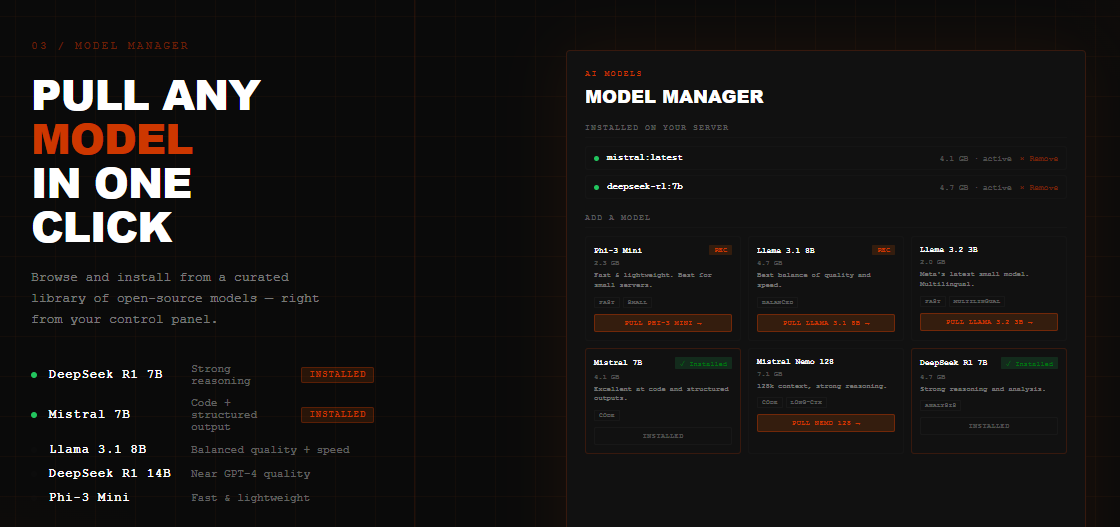The image size is (1120, 527).
Task: Click the Llama 3.1 8B card title
Action: pos(786,251)
